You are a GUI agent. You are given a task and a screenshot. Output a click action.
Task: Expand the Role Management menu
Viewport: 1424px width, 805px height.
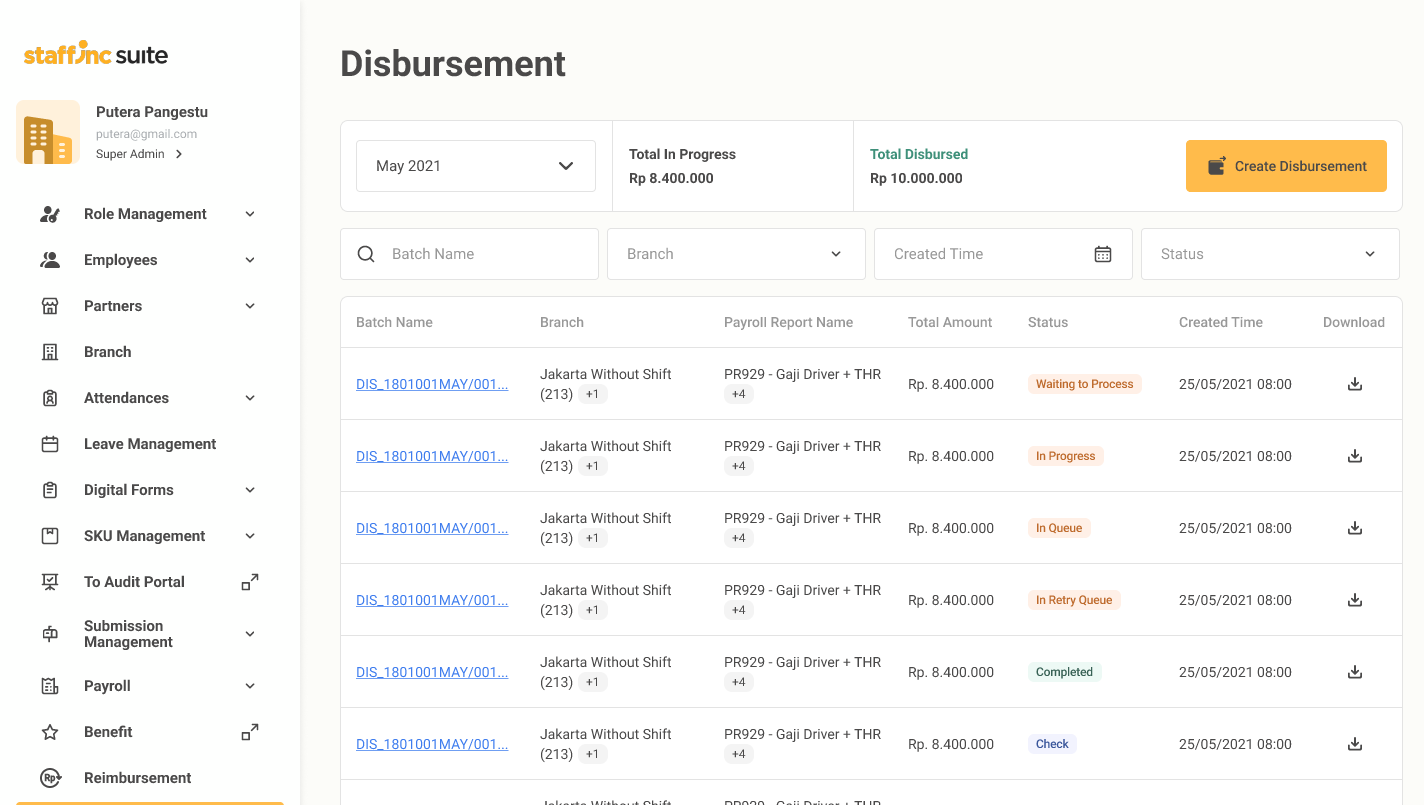250,214
